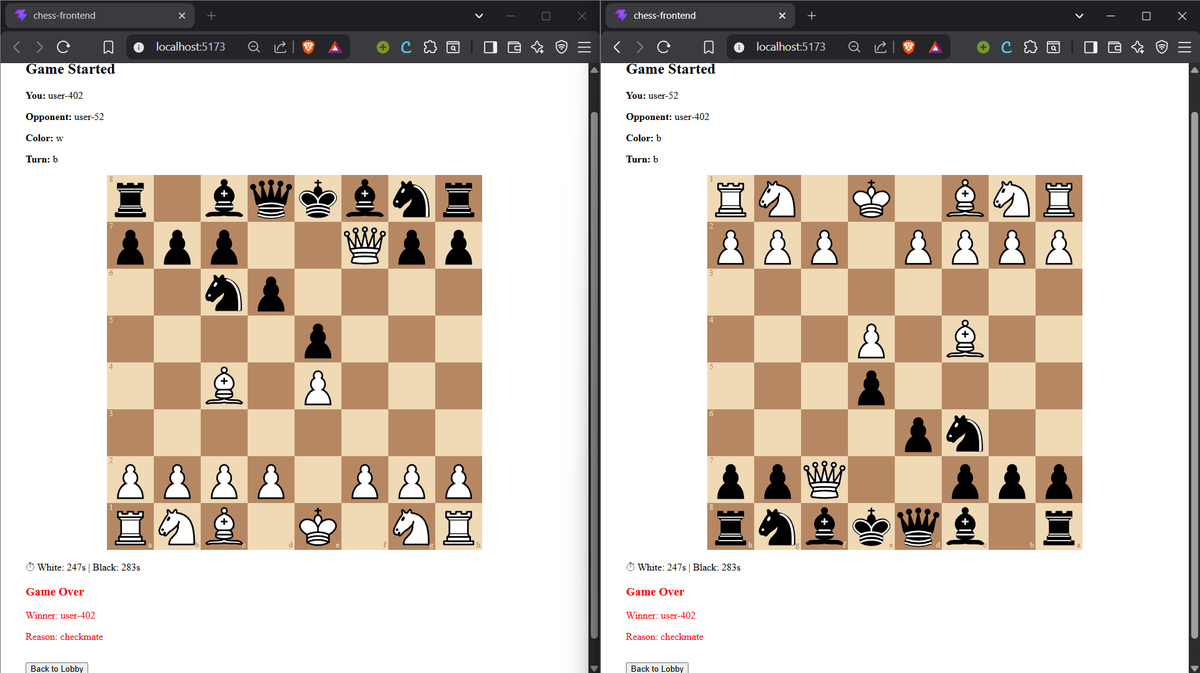The width and height of the screenshot is (1200, 673).
Task: Click 'Opponent: user-52' text in the left window
Action: click(x=65, y=117)
